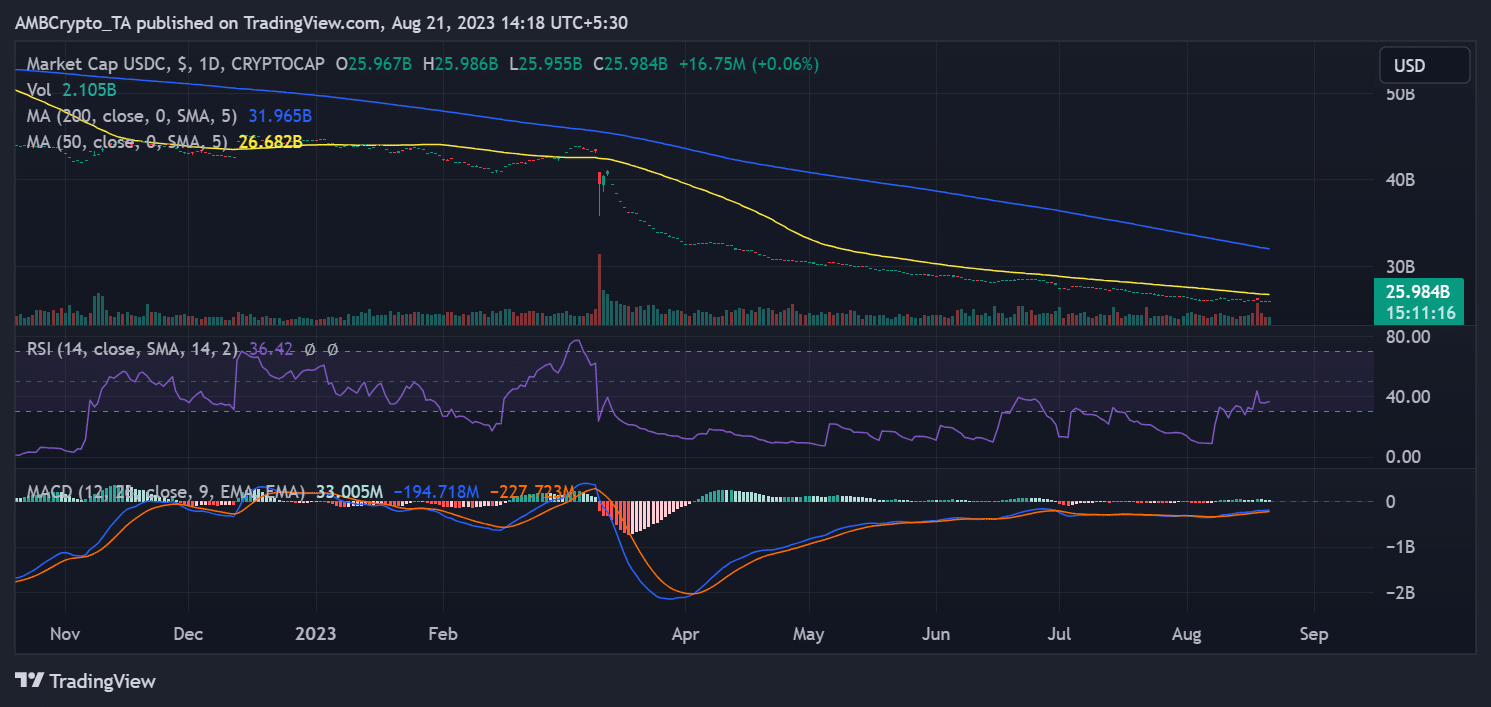Viewport: 1491px width, 707px height.
Task: Click the current price label 25.984B
Action: coord(1418,292)
